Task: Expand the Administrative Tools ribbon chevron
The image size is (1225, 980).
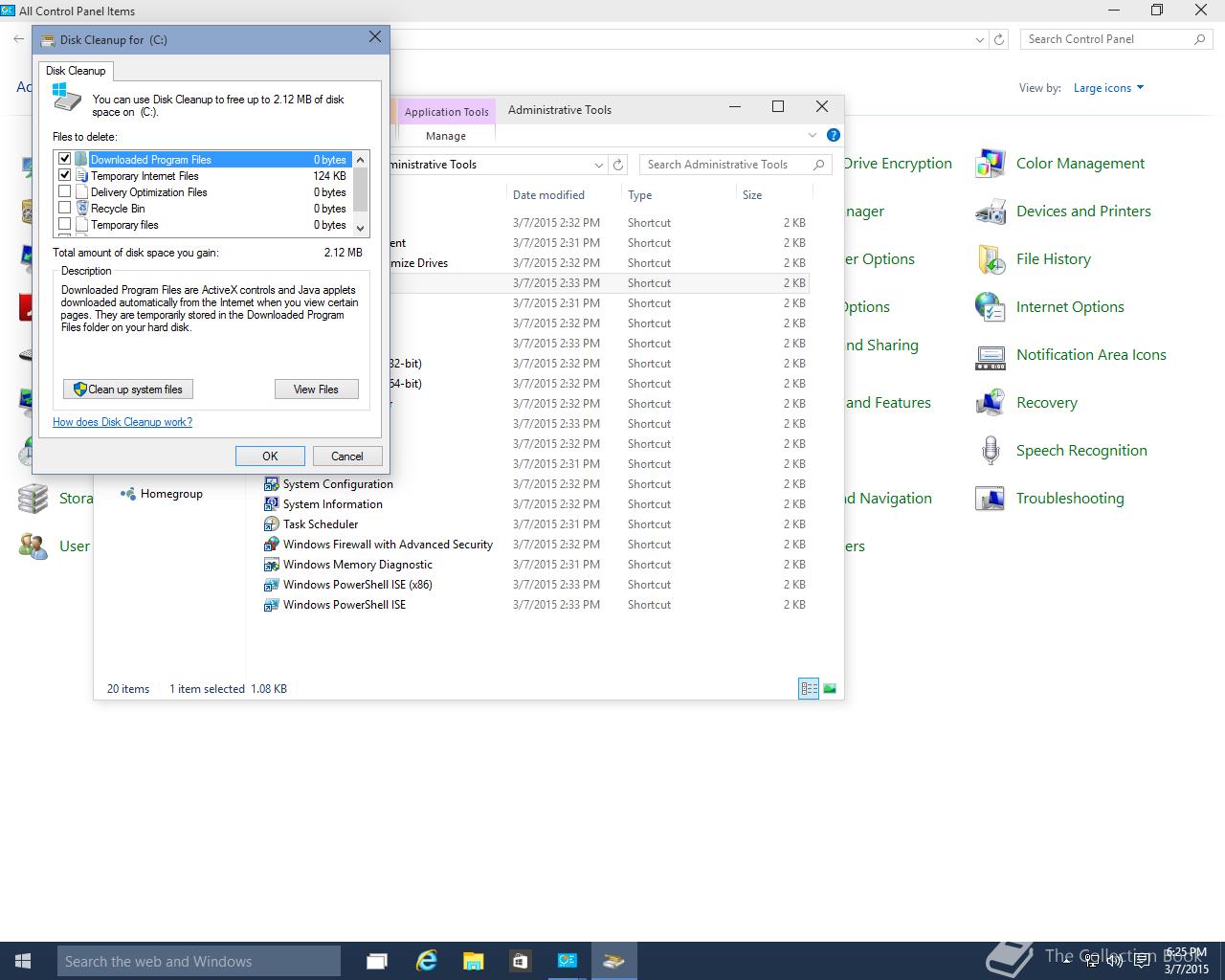Action: click(813, 135)
